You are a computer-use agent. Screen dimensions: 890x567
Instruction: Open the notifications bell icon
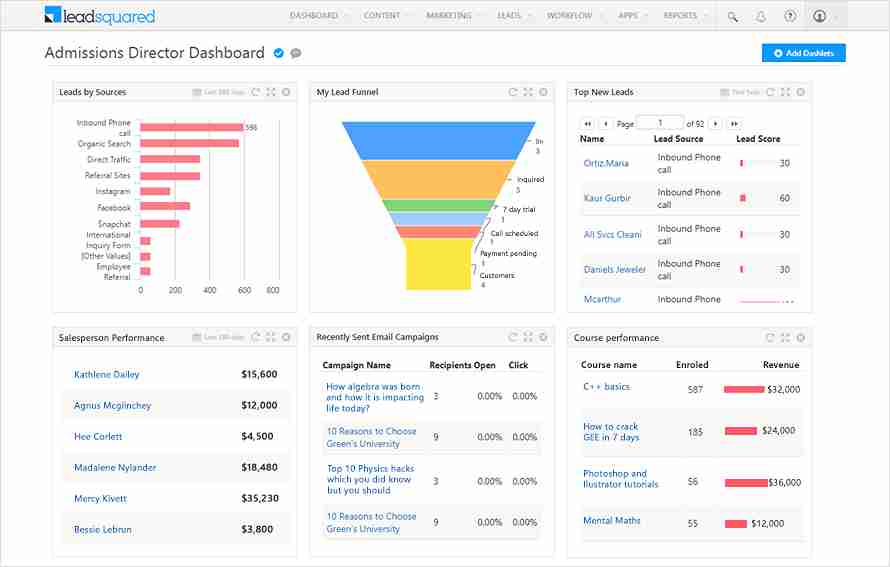tap(761, 16)
